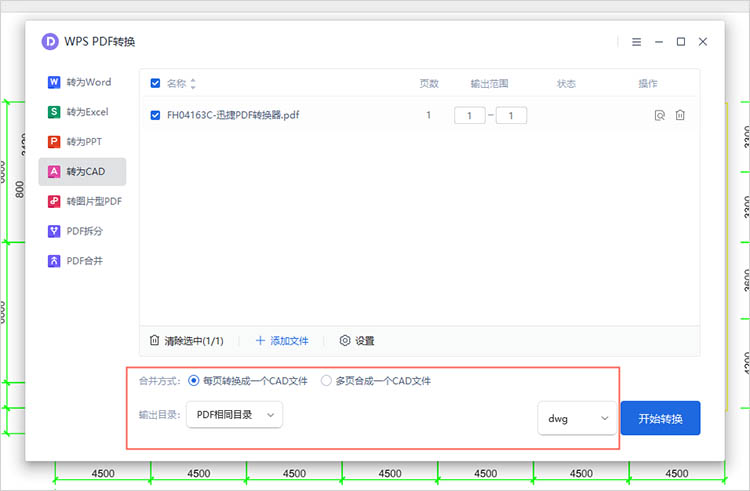The height and width of the screenshot is (491, 750).
Task: Maximize the WPS PDF converter window
Action: 681,42
